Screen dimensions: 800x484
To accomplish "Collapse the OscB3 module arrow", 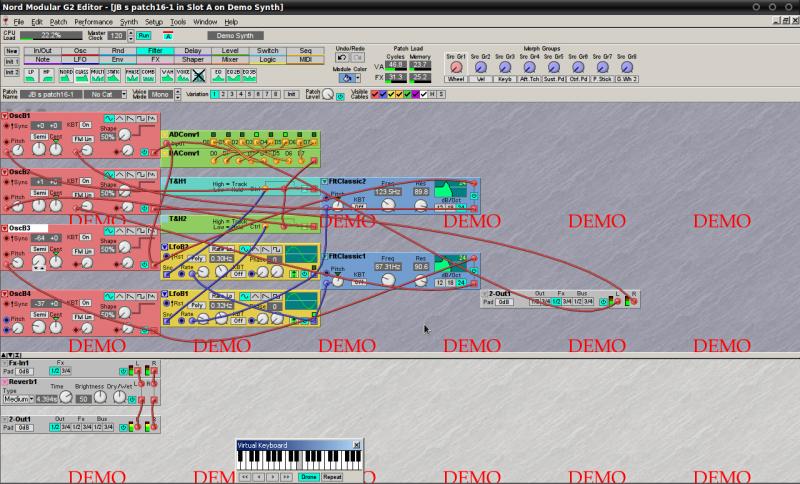I will (x=4, y=228).
